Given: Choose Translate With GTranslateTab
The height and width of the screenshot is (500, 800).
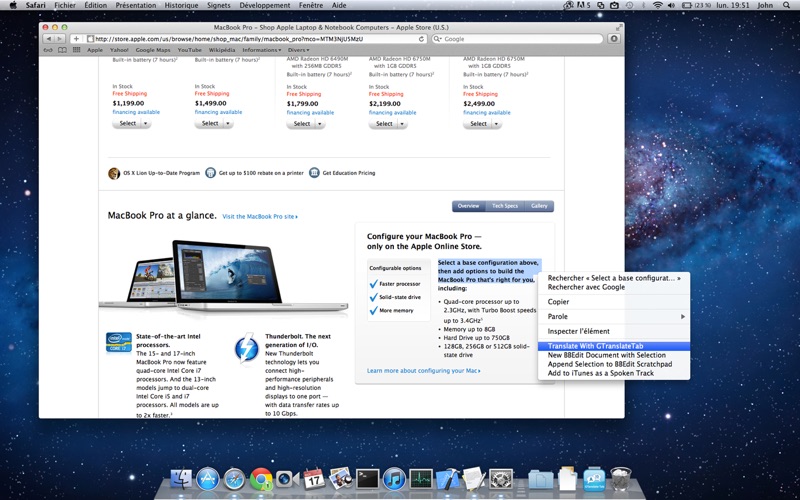Looking at the screenshot, I should 614,346.
